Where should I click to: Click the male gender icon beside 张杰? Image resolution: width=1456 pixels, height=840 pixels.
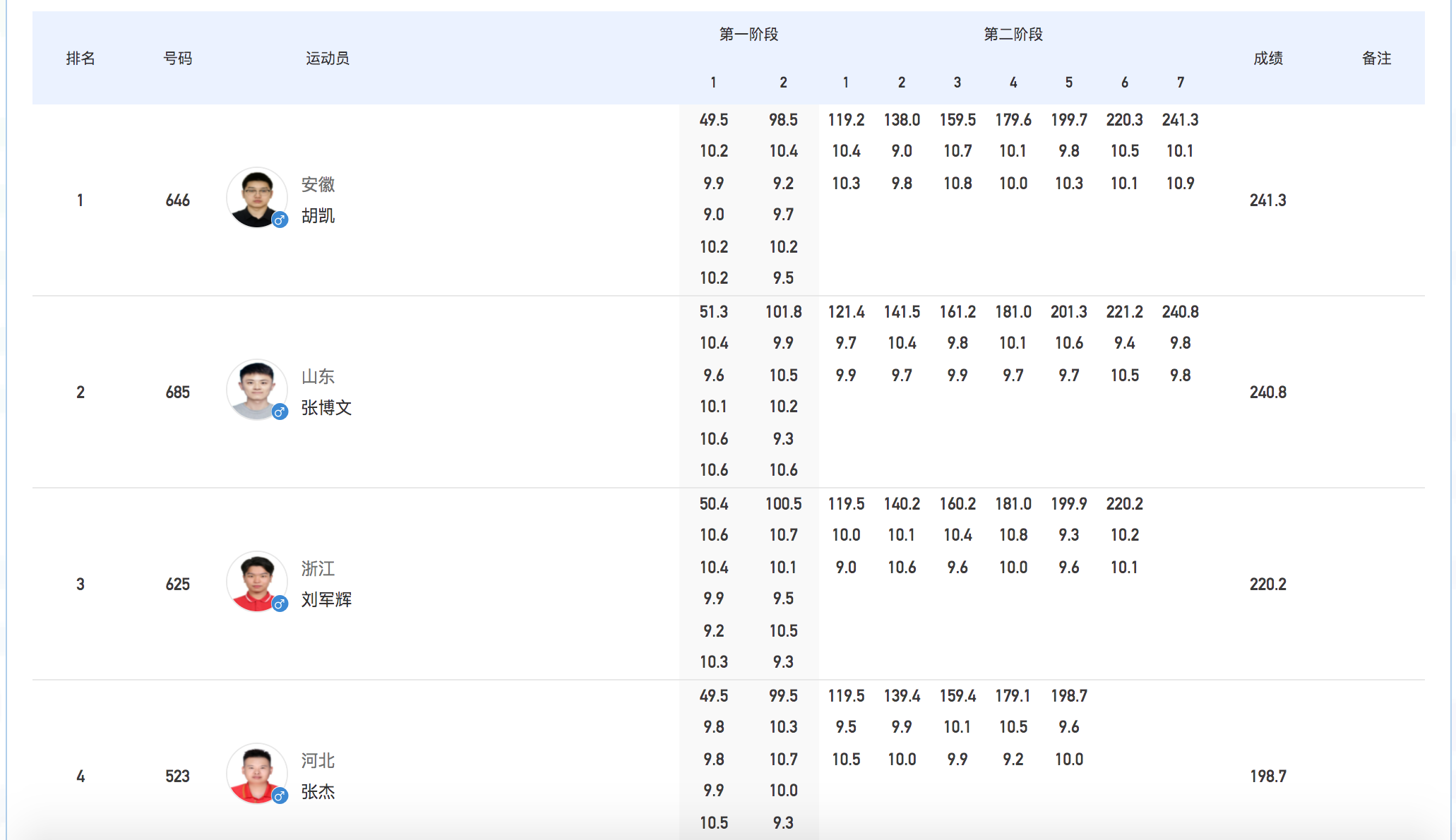[280, 796]
